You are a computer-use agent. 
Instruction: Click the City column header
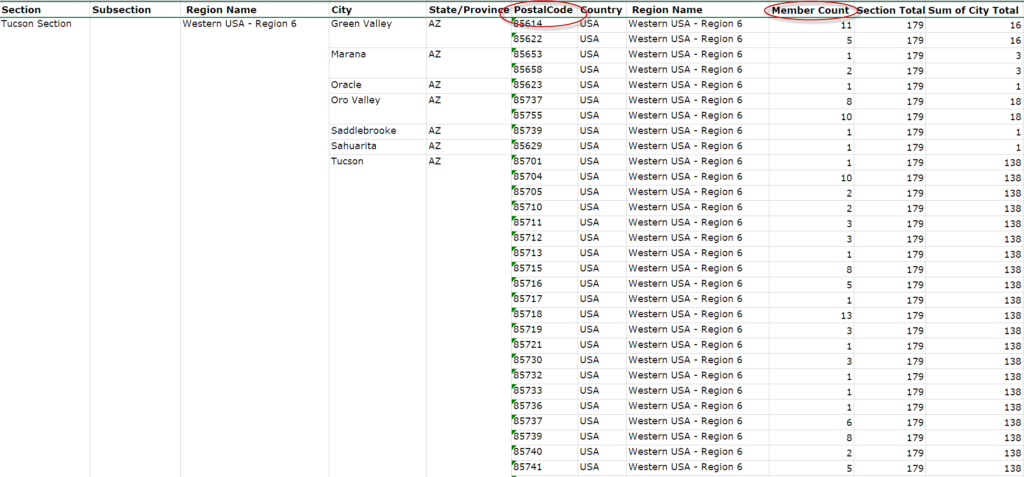click(342, 10)
